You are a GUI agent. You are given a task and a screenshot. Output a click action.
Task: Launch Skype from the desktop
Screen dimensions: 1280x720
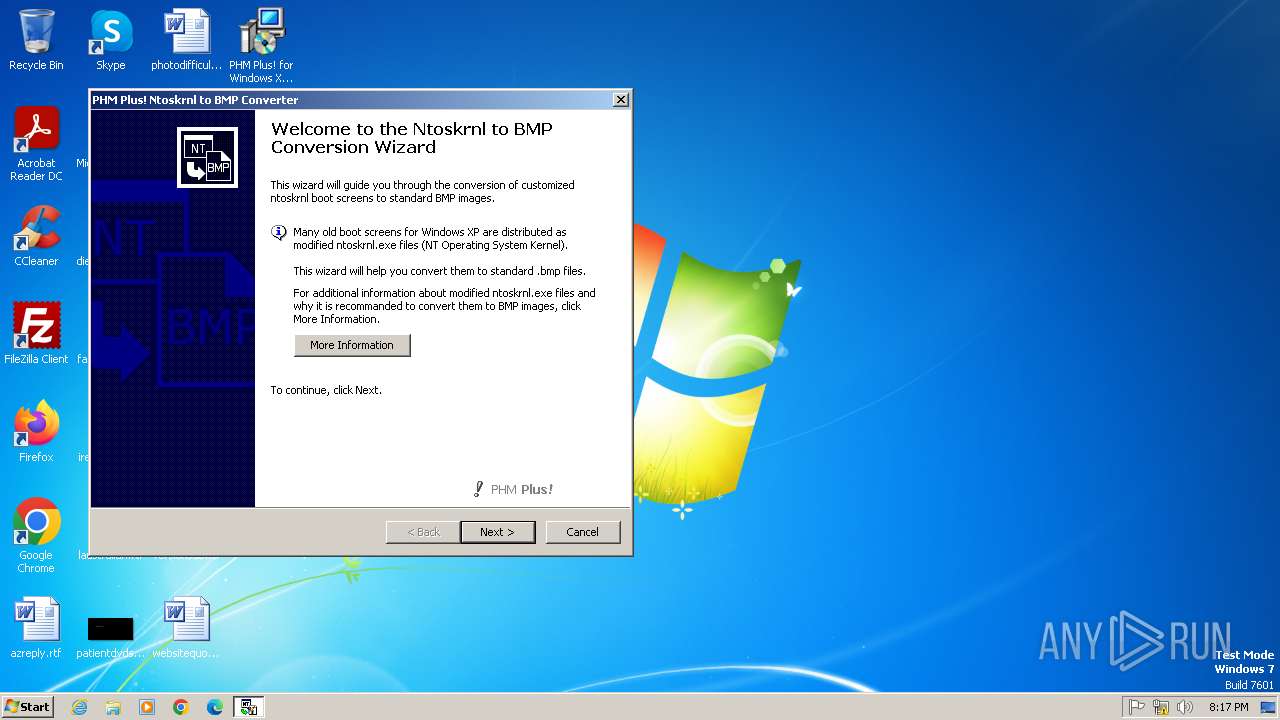(x=110, y=41)
